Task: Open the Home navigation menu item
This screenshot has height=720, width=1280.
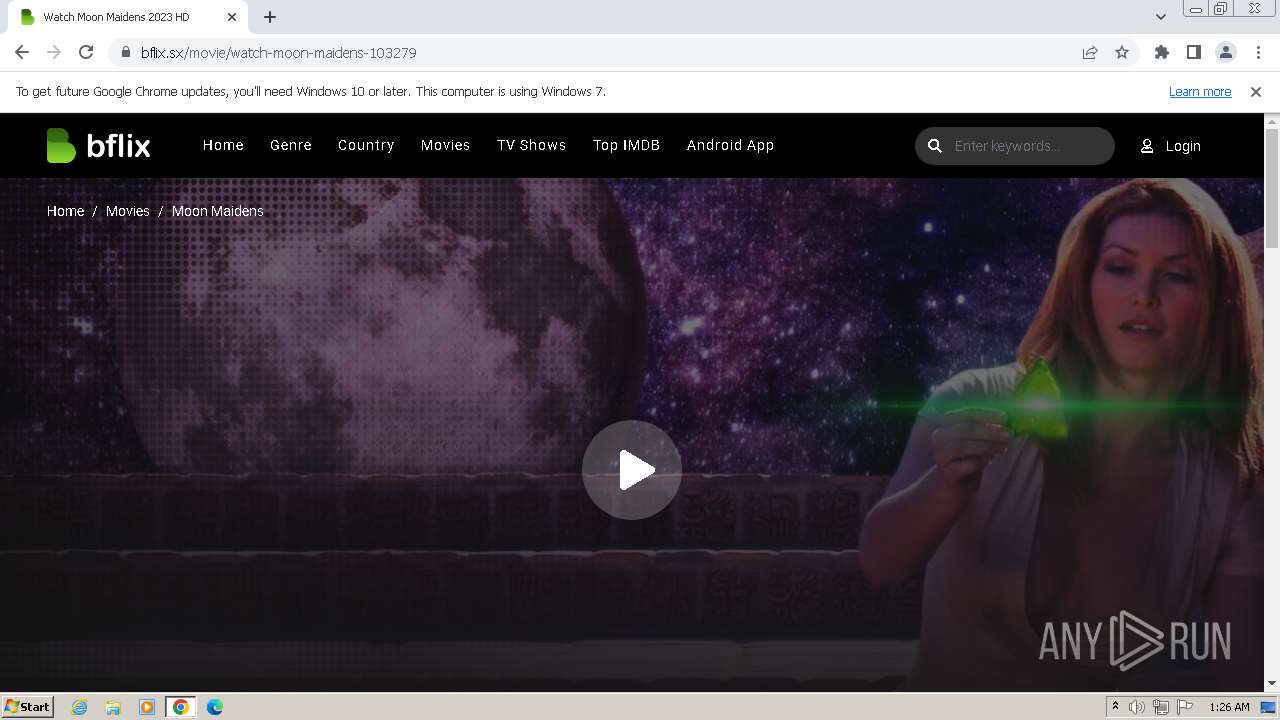Action: tap(223, 145)
